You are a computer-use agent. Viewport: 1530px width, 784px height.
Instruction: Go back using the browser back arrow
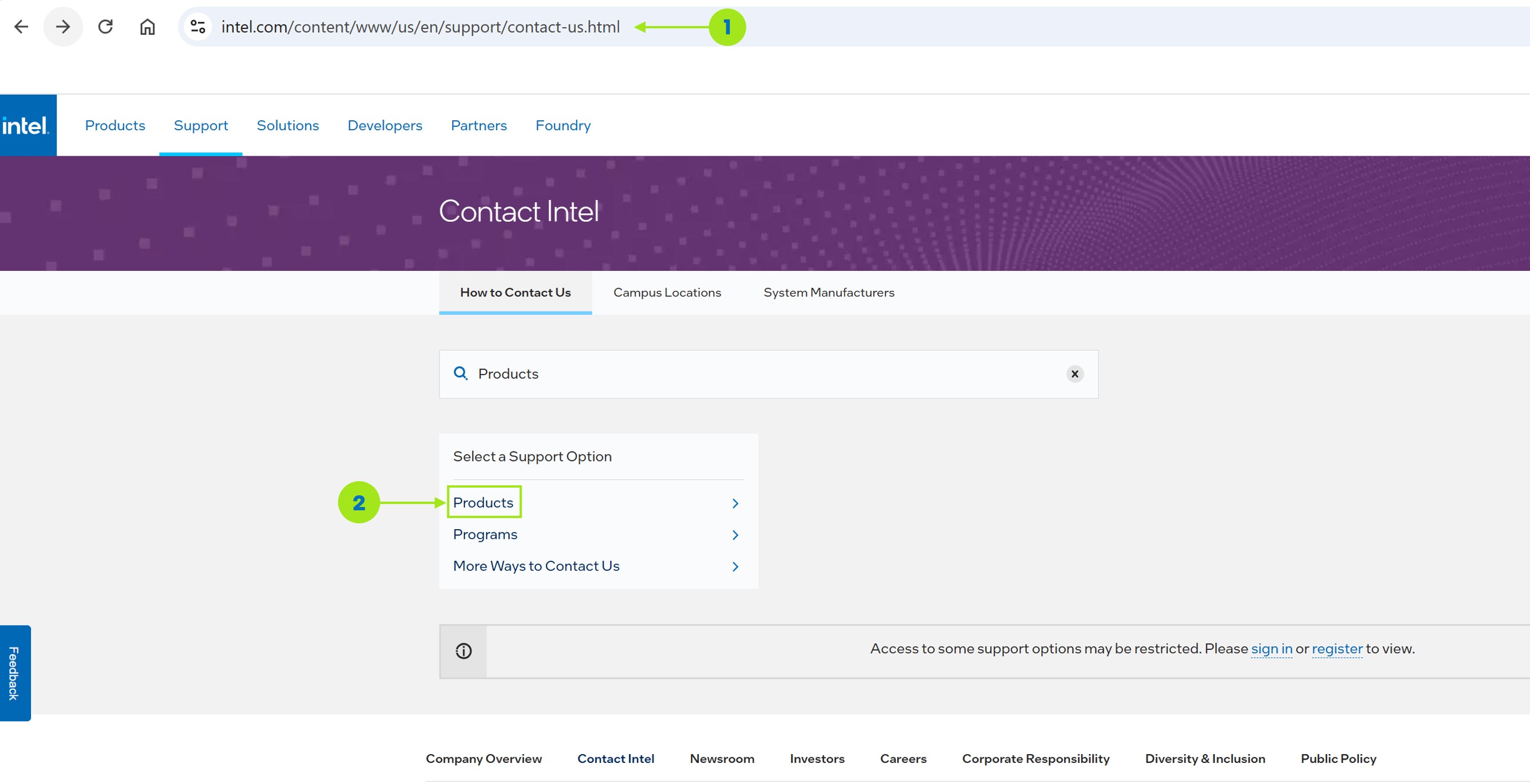(22, 27)
